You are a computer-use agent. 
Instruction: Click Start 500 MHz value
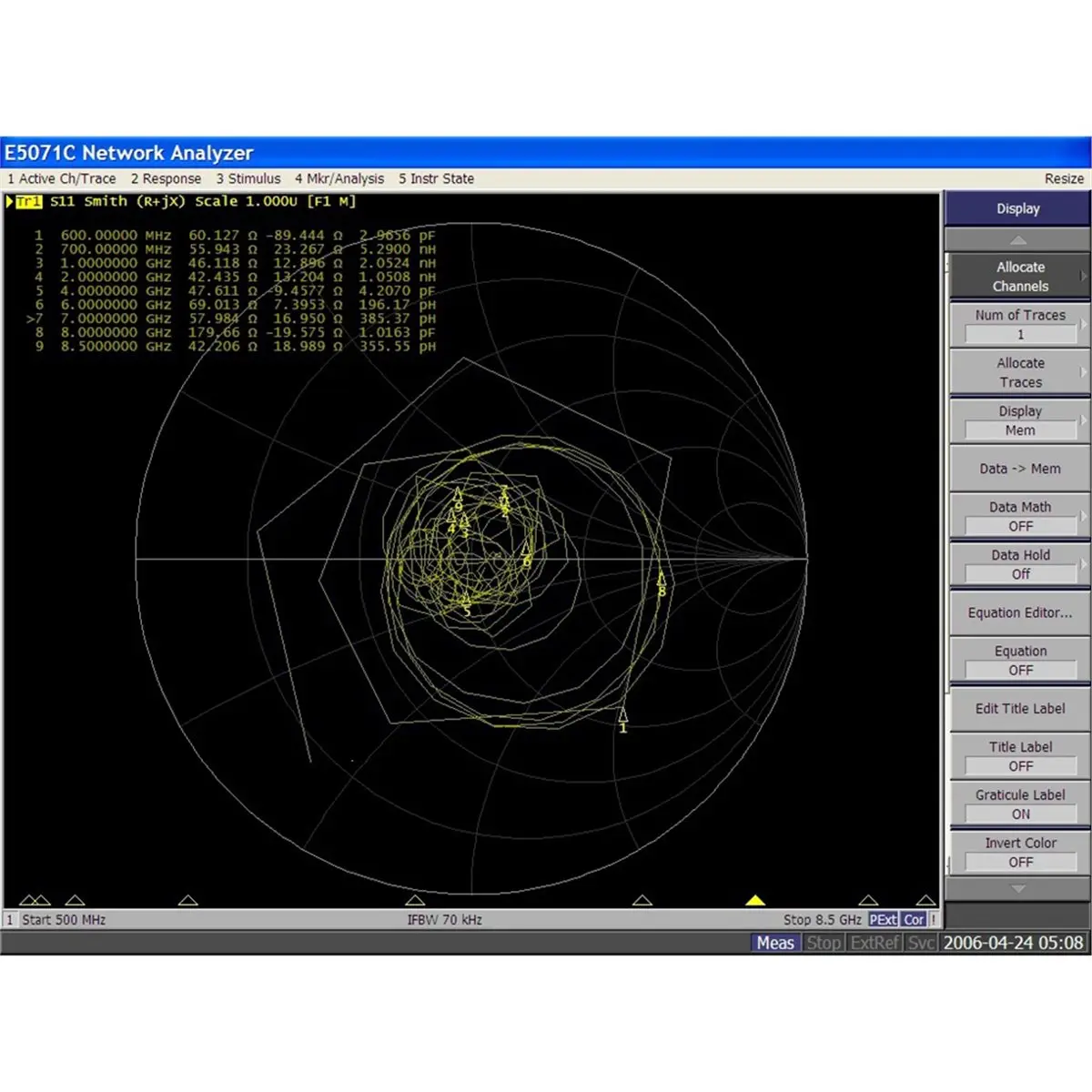point(64,920)
